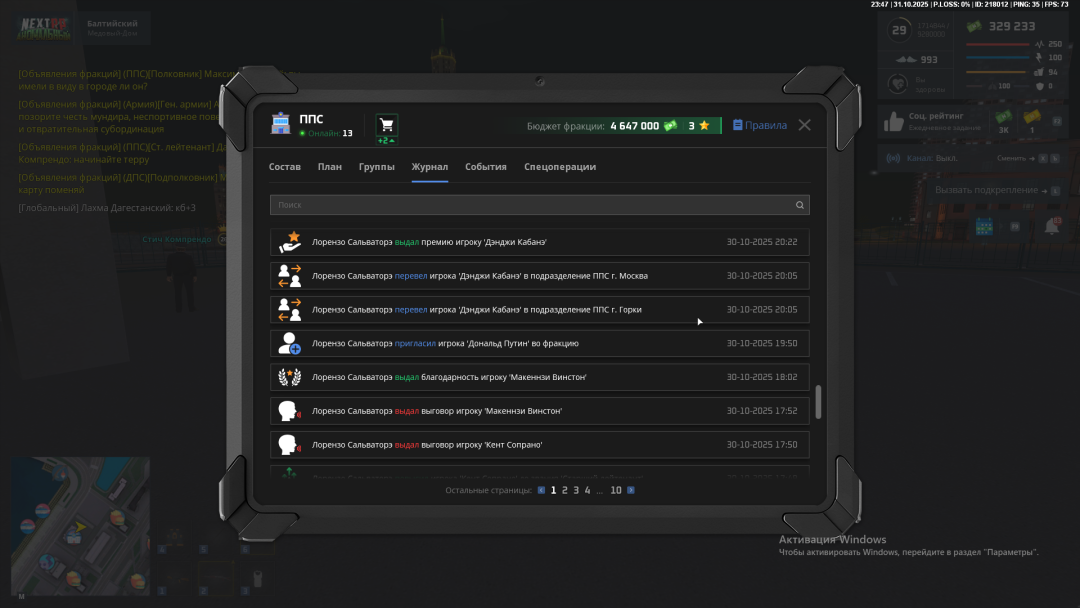Open the Правила link
This screenshot has height=608, width=1080.
tap(760, 126)
